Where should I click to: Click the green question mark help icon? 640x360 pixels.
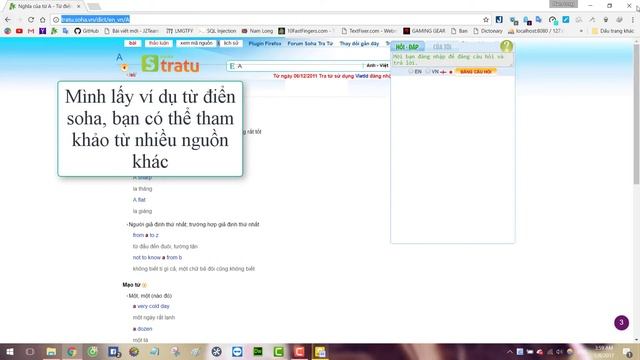(506, 46)
